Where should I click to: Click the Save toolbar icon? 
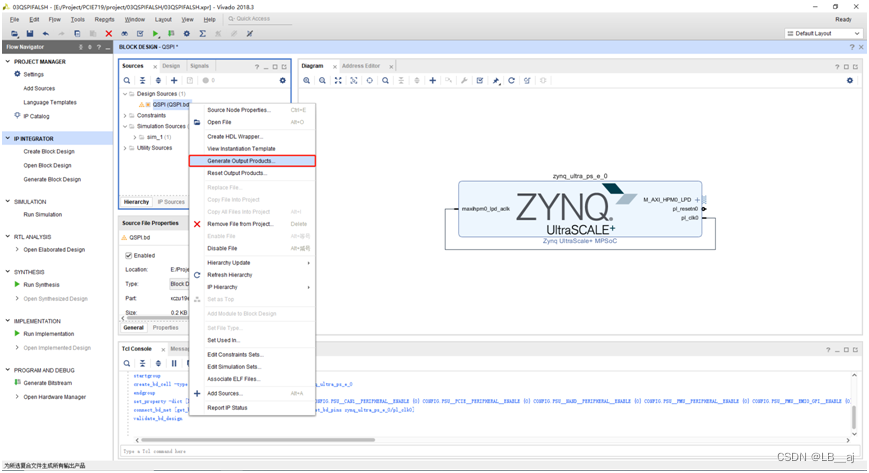pos(30,34)
